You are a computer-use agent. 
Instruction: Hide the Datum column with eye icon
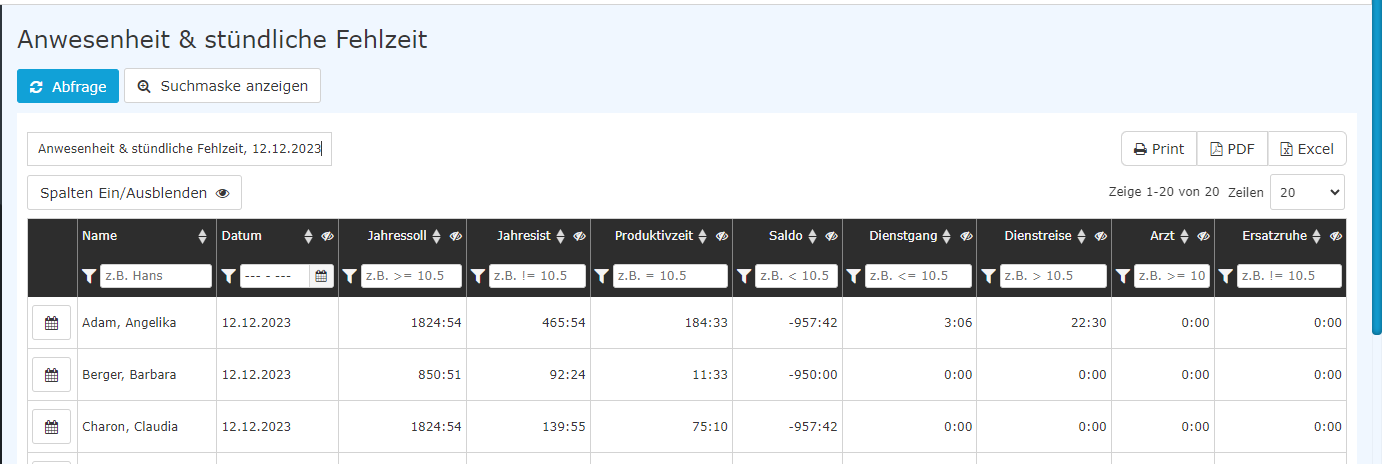pyautogui.click(x=327, y=237)
